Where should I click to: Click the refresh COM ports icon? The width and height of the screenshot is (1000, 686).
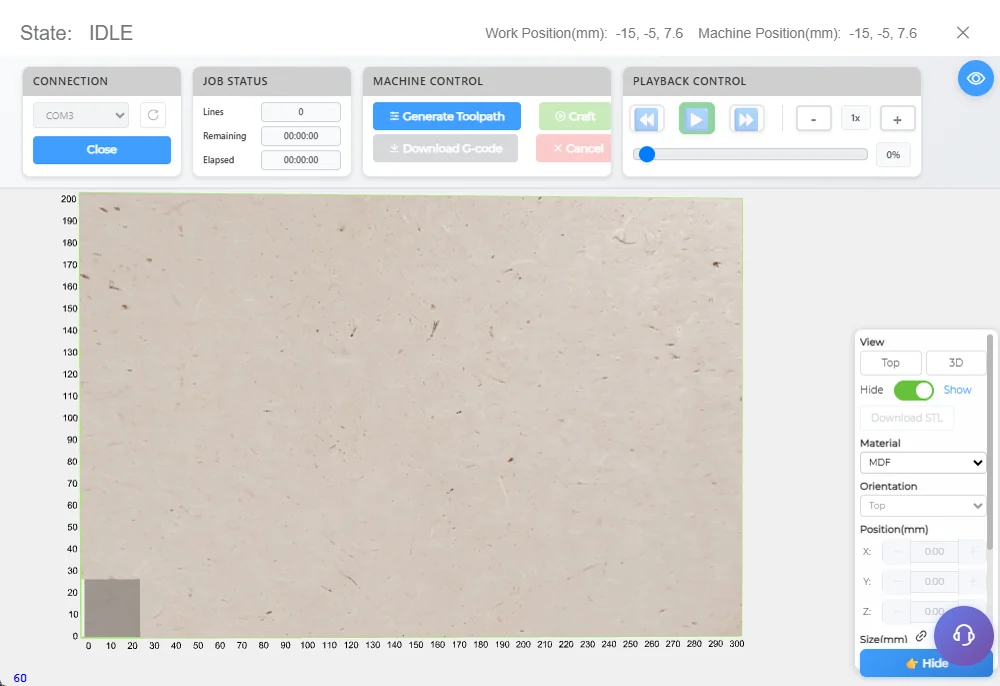click(x=153, y=115)
